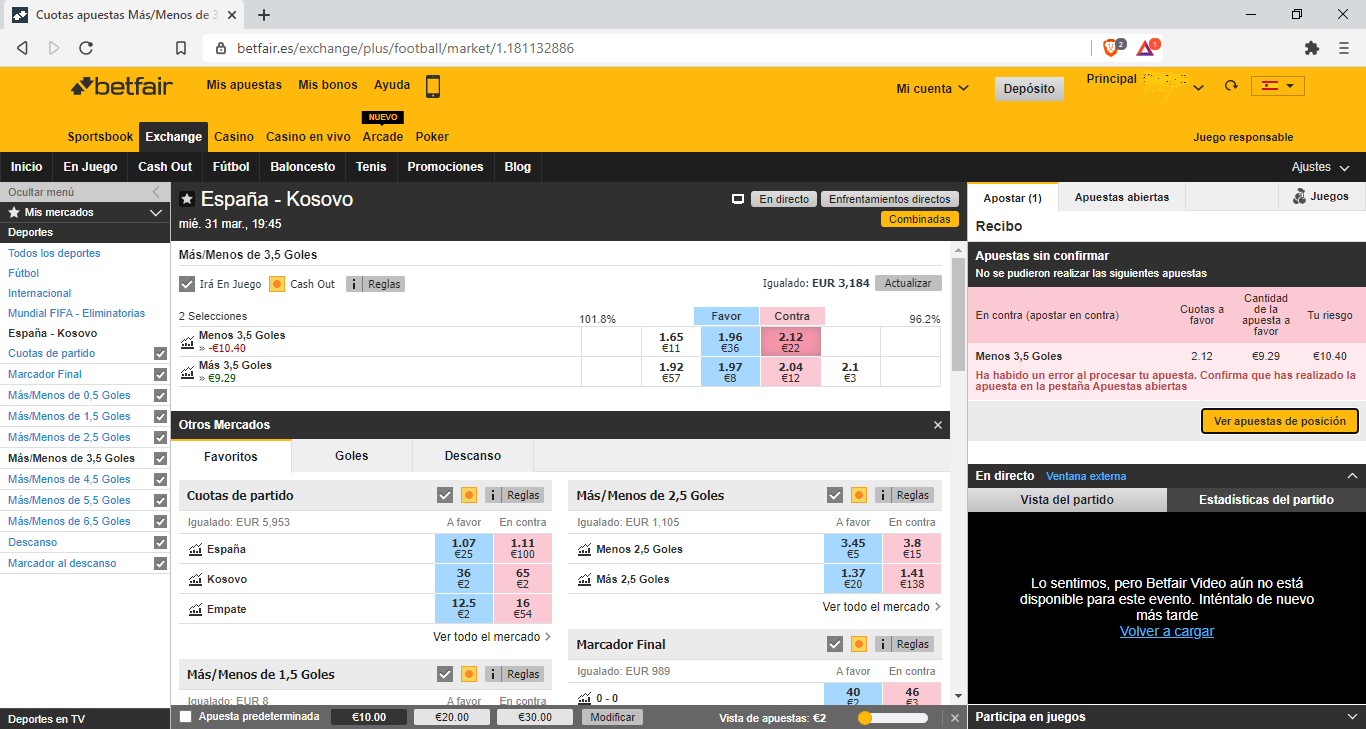The image size is (1366, 729).
Task: Switch to the Goles tab
Action: 352,456
